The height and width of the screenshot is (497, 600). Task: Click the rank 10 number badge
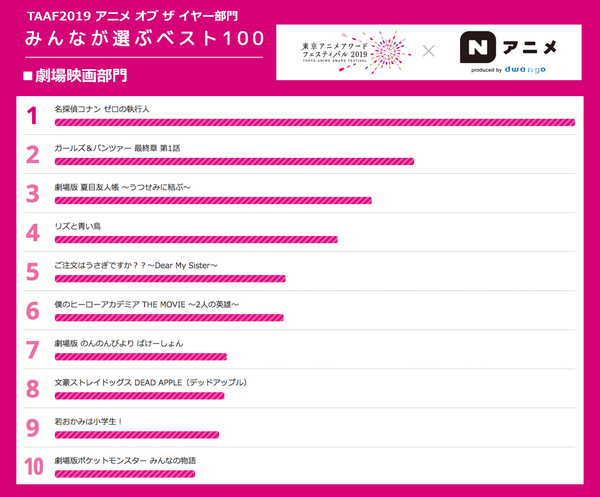point(33,466)
